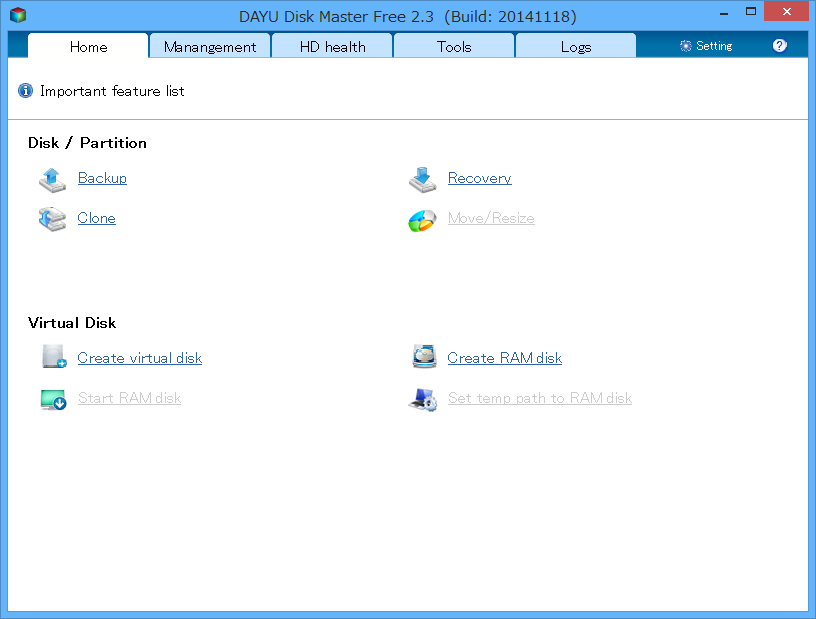
Task: Click the Clone link
Action: 96,217
